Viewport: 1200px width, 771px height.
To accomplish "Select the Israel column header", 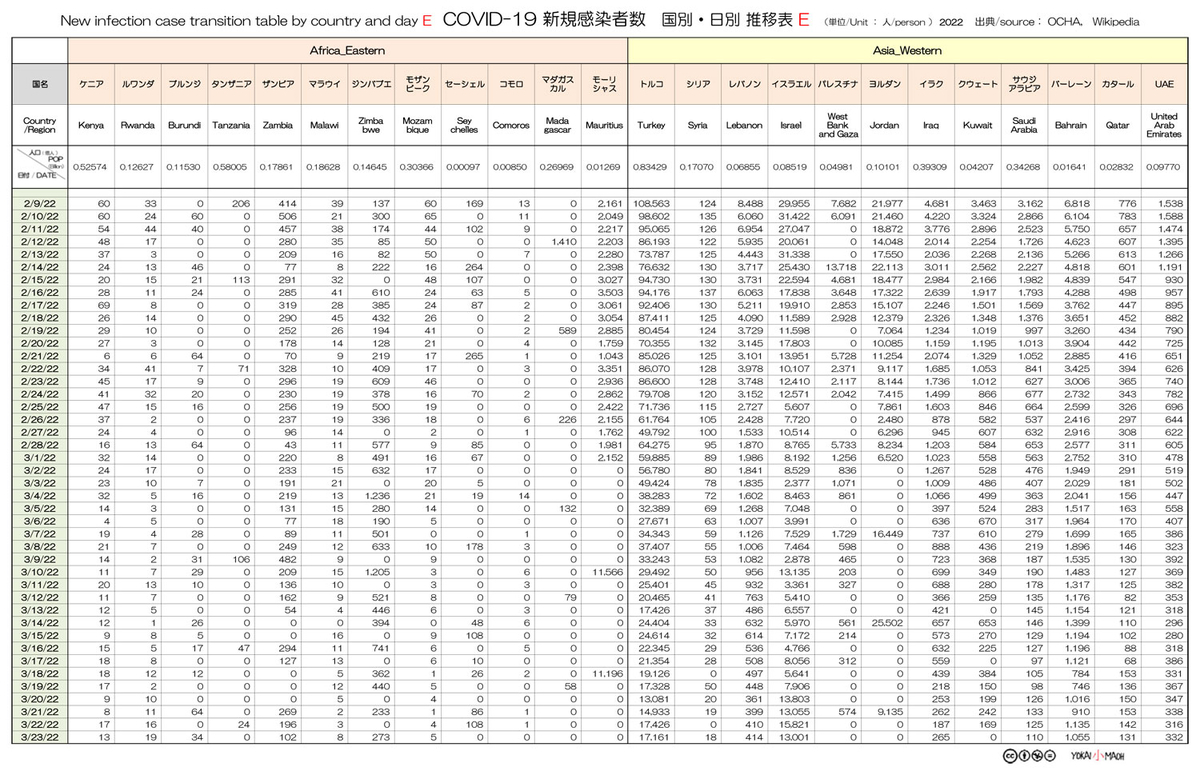I will (791, 127).
